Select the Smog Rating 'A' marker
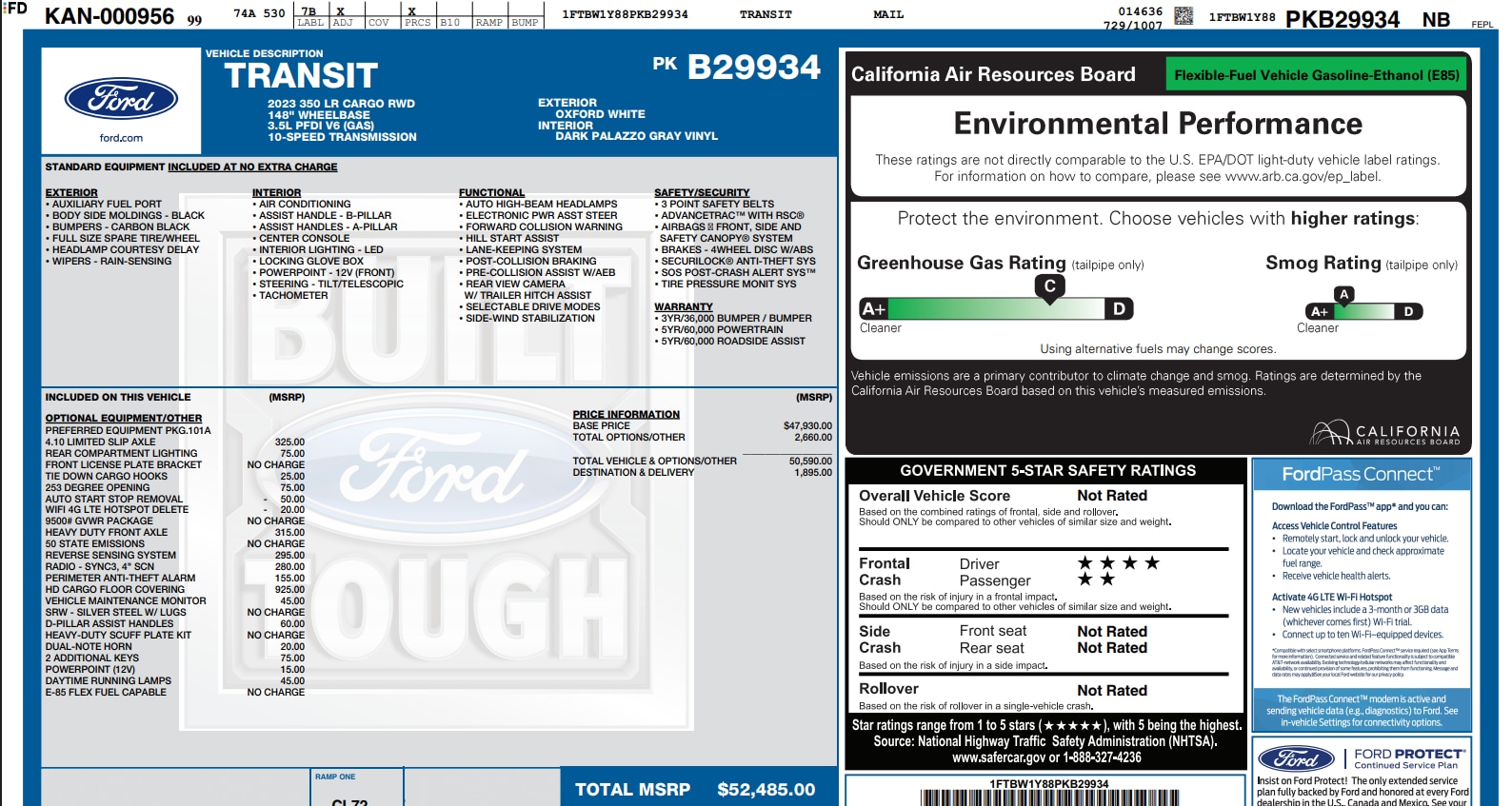This screenshot has height=806, width=1512. (1343, 295)
